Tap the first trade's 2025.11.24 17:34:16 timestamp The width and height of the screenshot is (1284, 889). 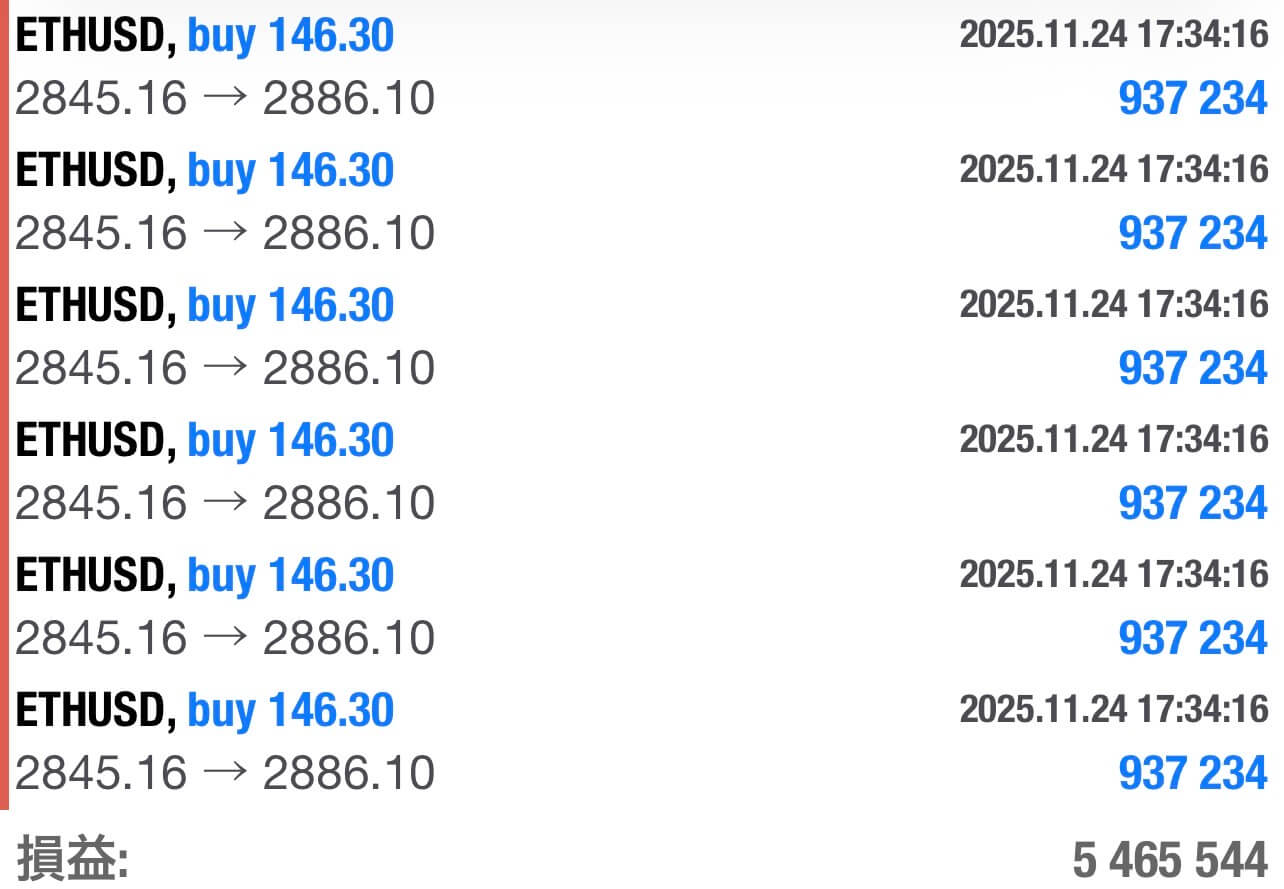click(1113, 36)
